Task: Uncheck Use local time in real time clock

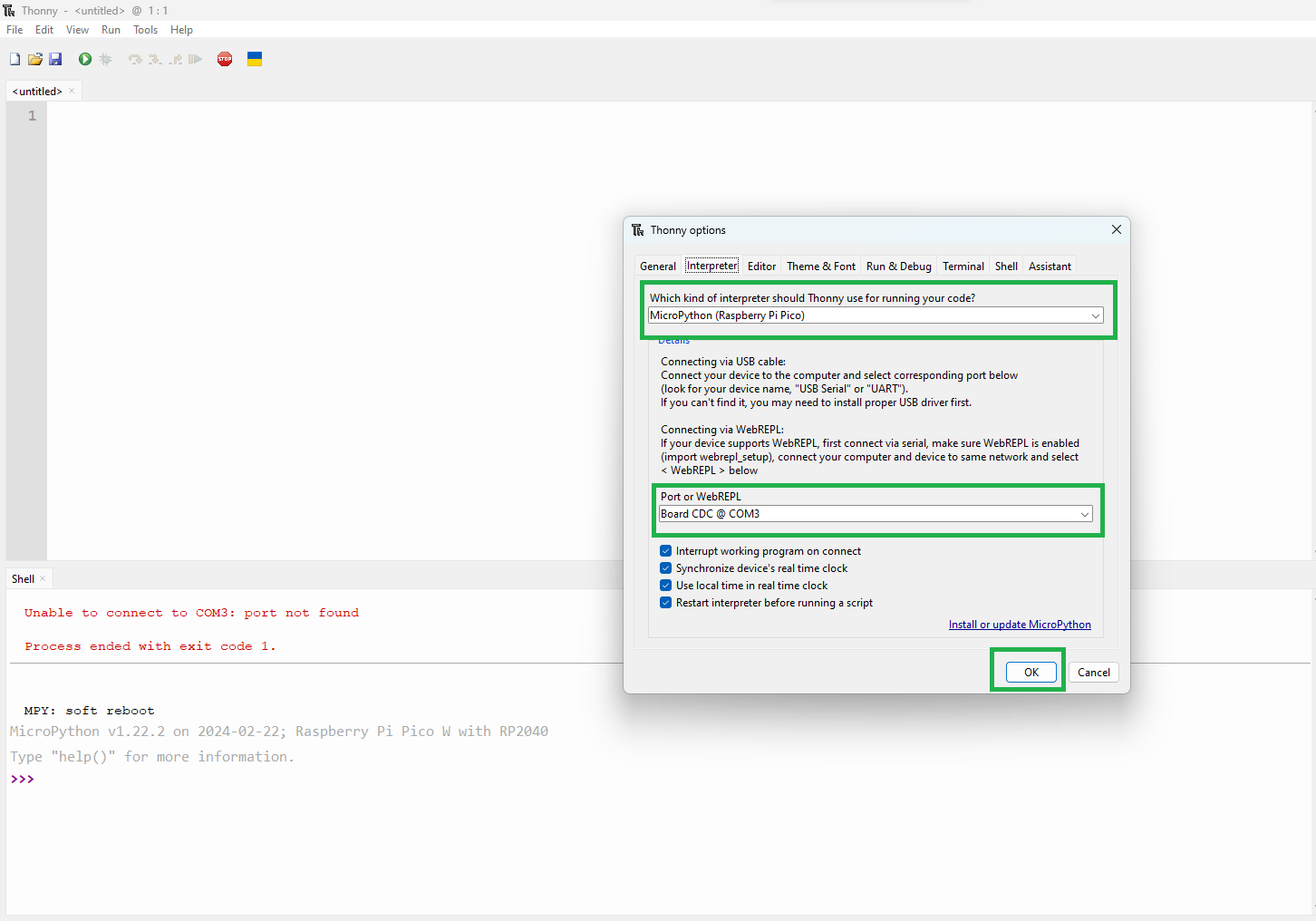Action: pos(665,585)
